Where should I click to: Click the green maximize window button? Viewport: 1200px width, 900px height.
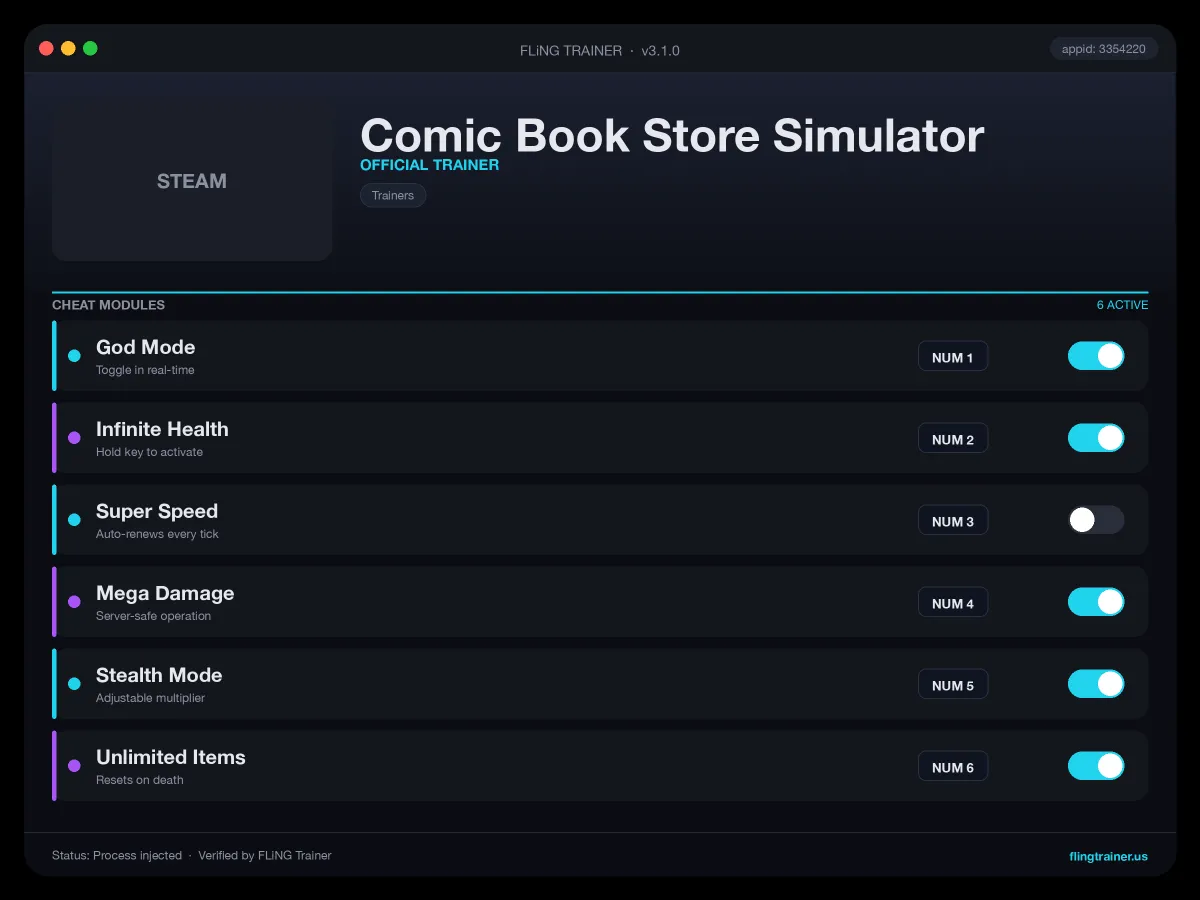pos(90,48)
